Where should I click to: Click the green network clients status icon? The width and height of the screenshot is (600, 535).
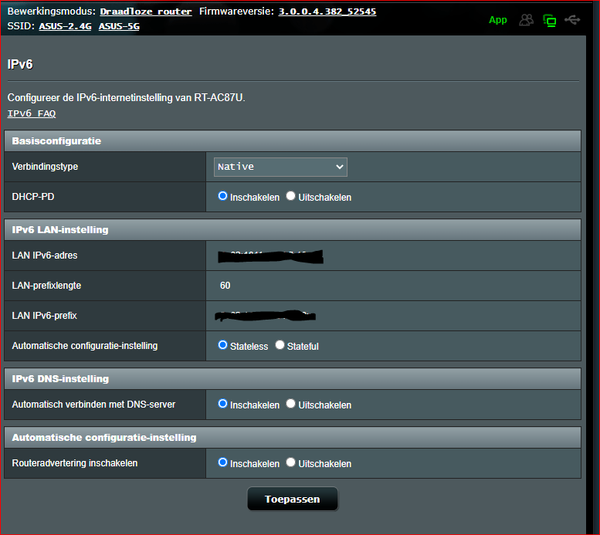(549, 20)
